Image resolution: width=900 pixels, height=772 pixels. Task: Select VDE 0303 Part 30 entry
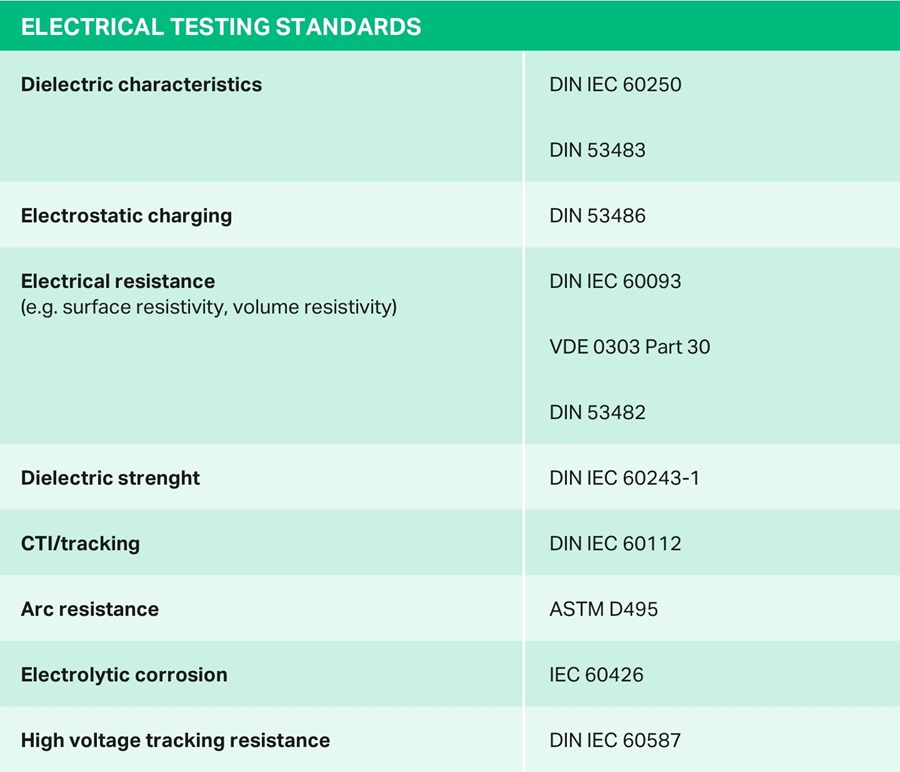(629, 347)
